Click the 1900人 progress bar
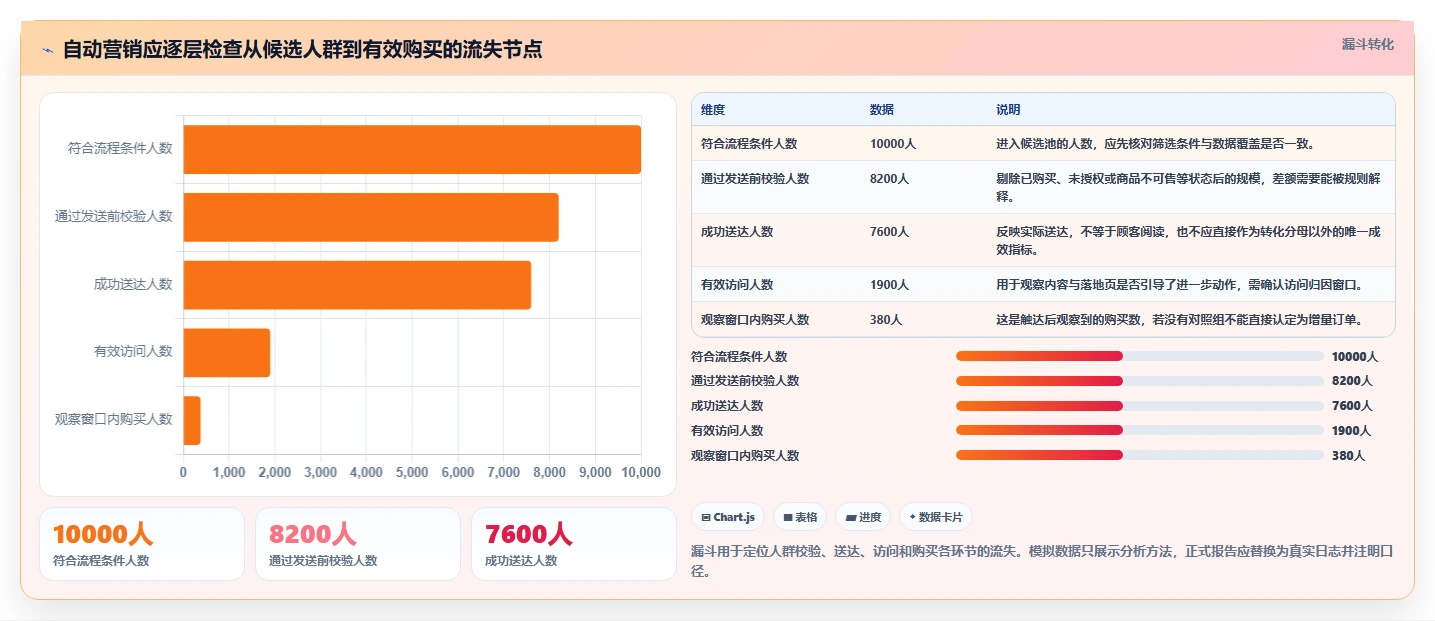This screenshot has width=1435, height=621. (x=1140, y=431)
